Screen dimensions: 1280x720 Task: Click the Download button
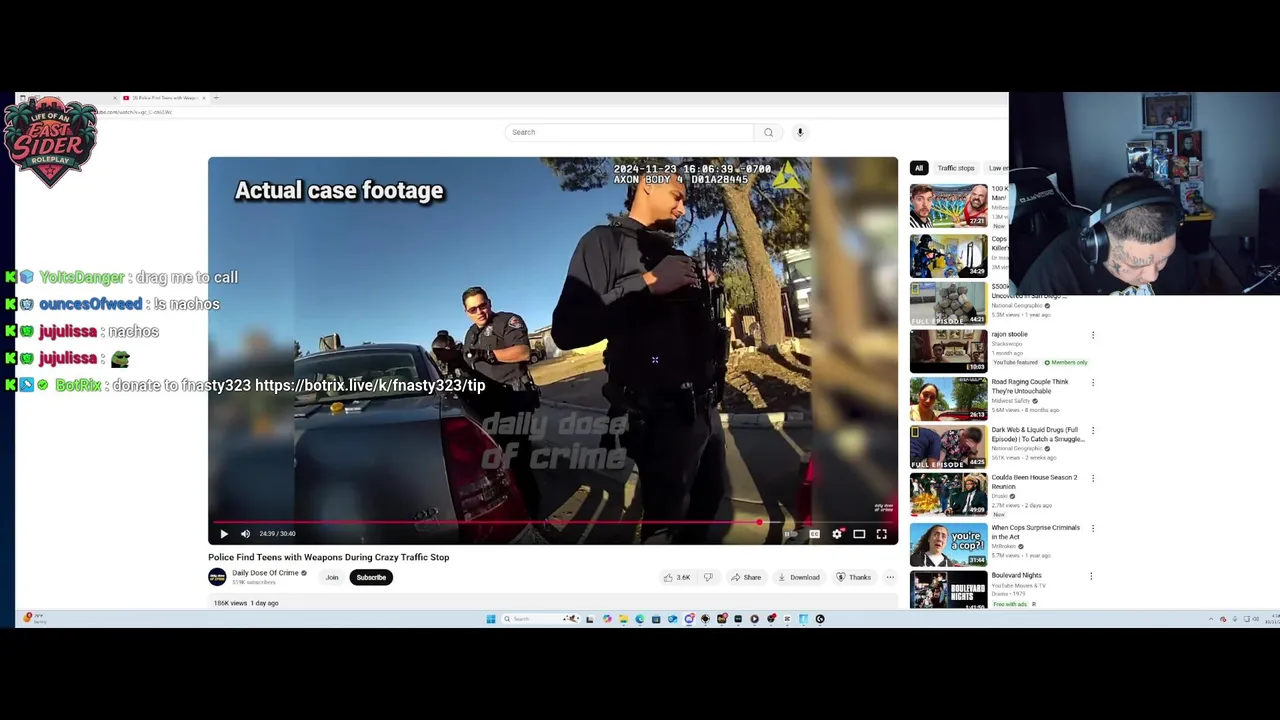[798, 577]
